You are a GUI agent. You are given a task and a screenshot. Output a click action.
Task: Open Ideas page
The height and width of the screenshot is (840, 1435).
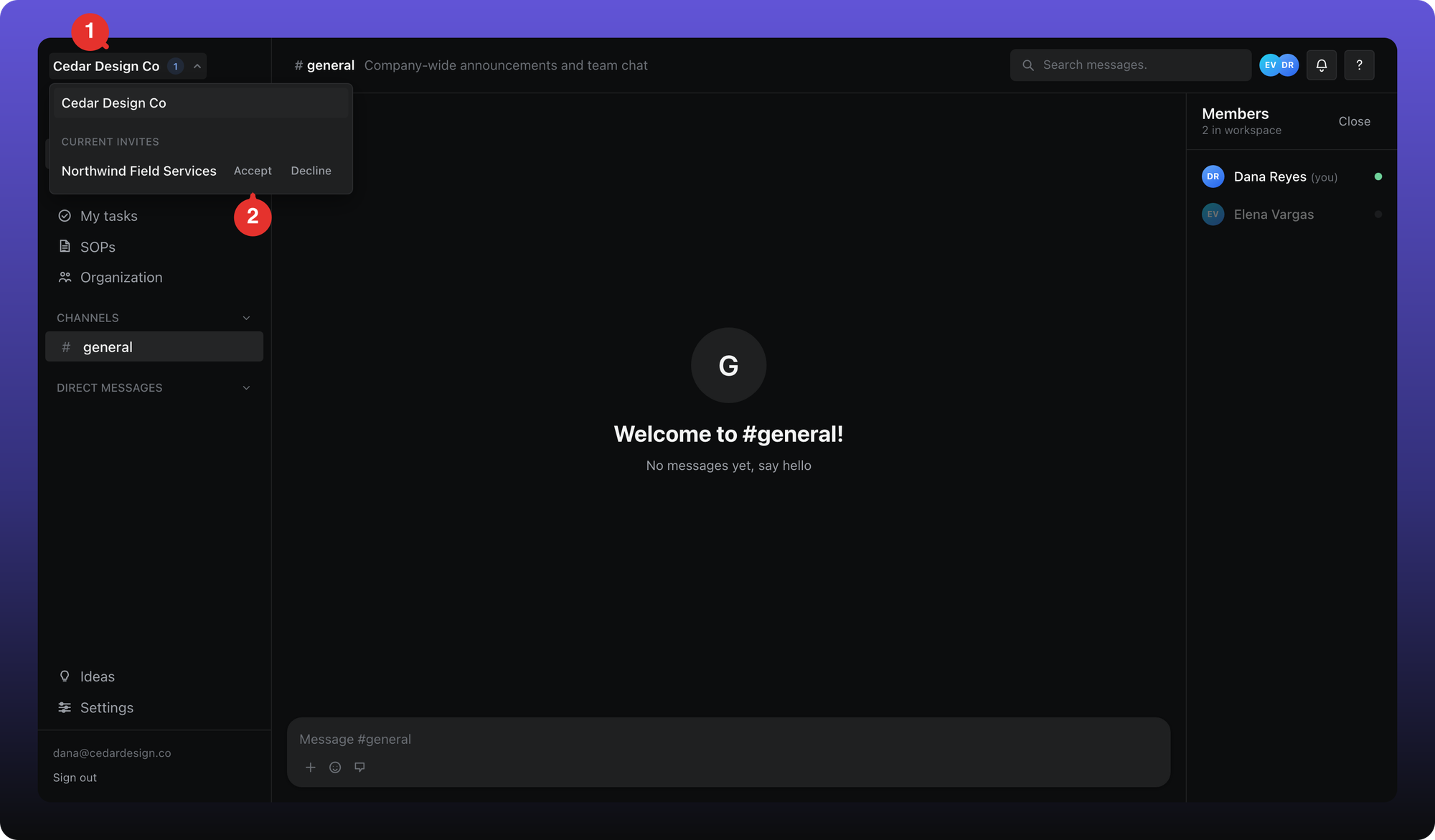click(154, 676)
